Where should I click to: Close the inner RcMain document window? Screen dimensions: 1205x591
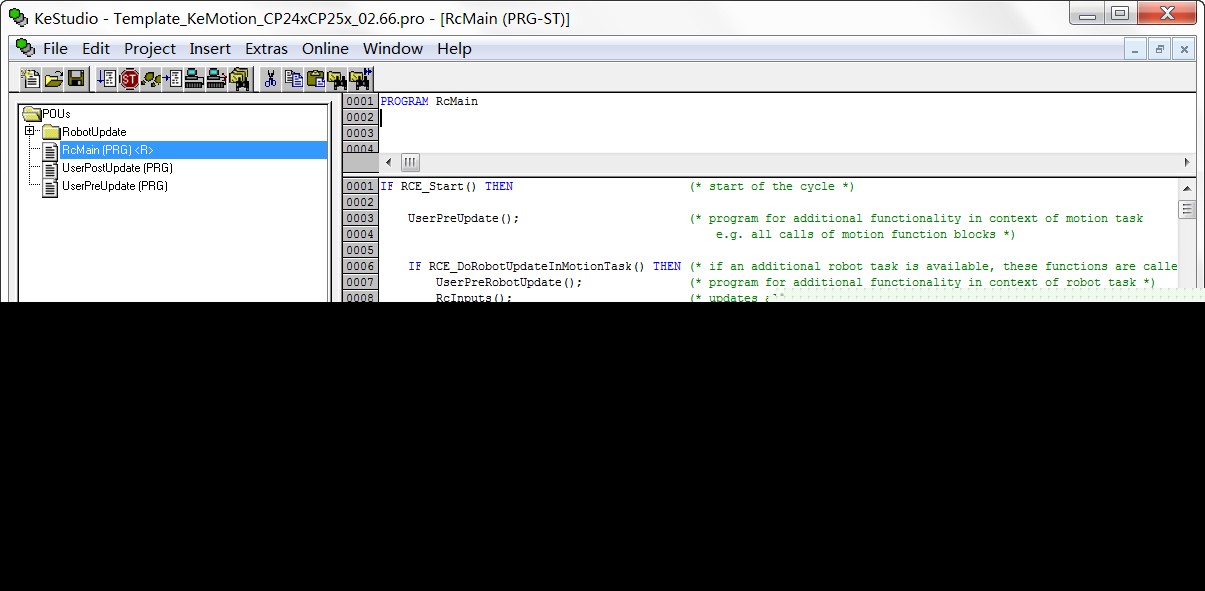click(x=1184, y=48)
